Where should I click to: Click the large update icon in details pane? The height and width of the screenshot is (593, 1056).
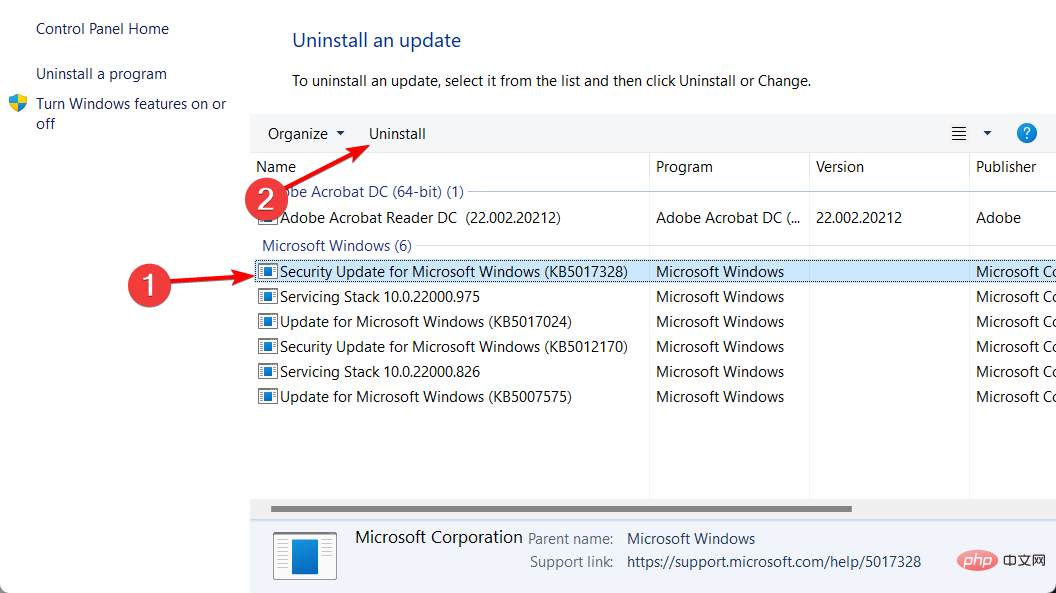pyautogui.click(x=304, y=555)
